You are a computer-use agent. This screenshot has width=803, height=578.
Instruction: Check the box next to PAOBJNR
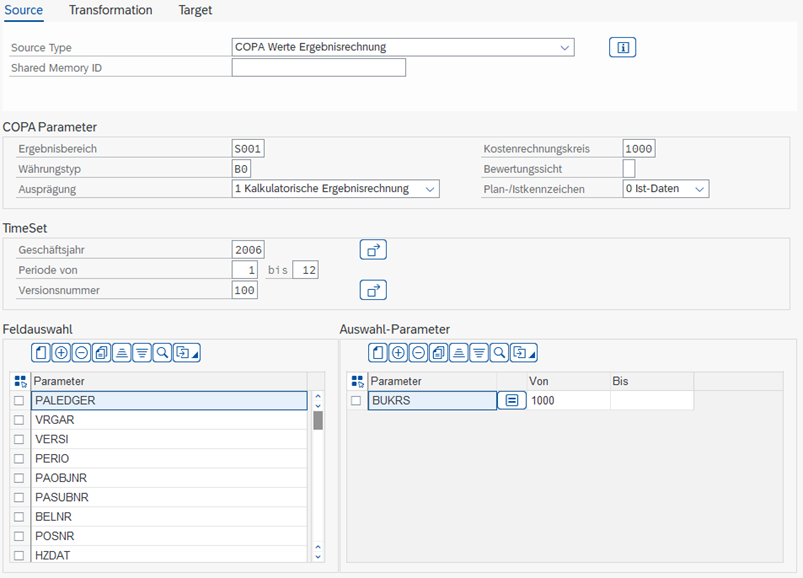tap(19, 478)
